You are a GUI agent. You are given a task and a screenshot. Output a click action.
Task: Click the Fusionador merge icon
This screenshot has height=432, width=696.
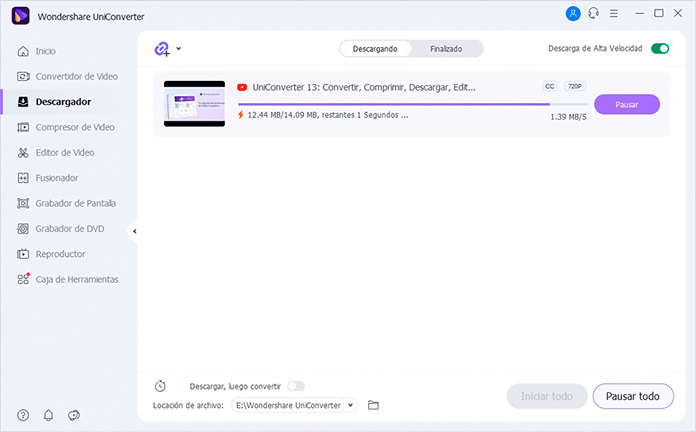coord(23,178)
